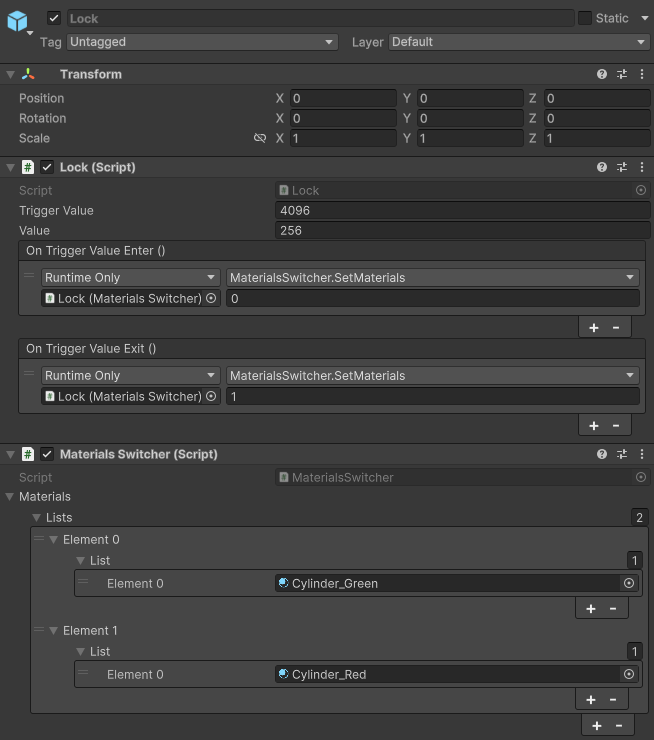
Task: Add a listener to On Trigger Value Enter
Action: [x=594, y=328]
